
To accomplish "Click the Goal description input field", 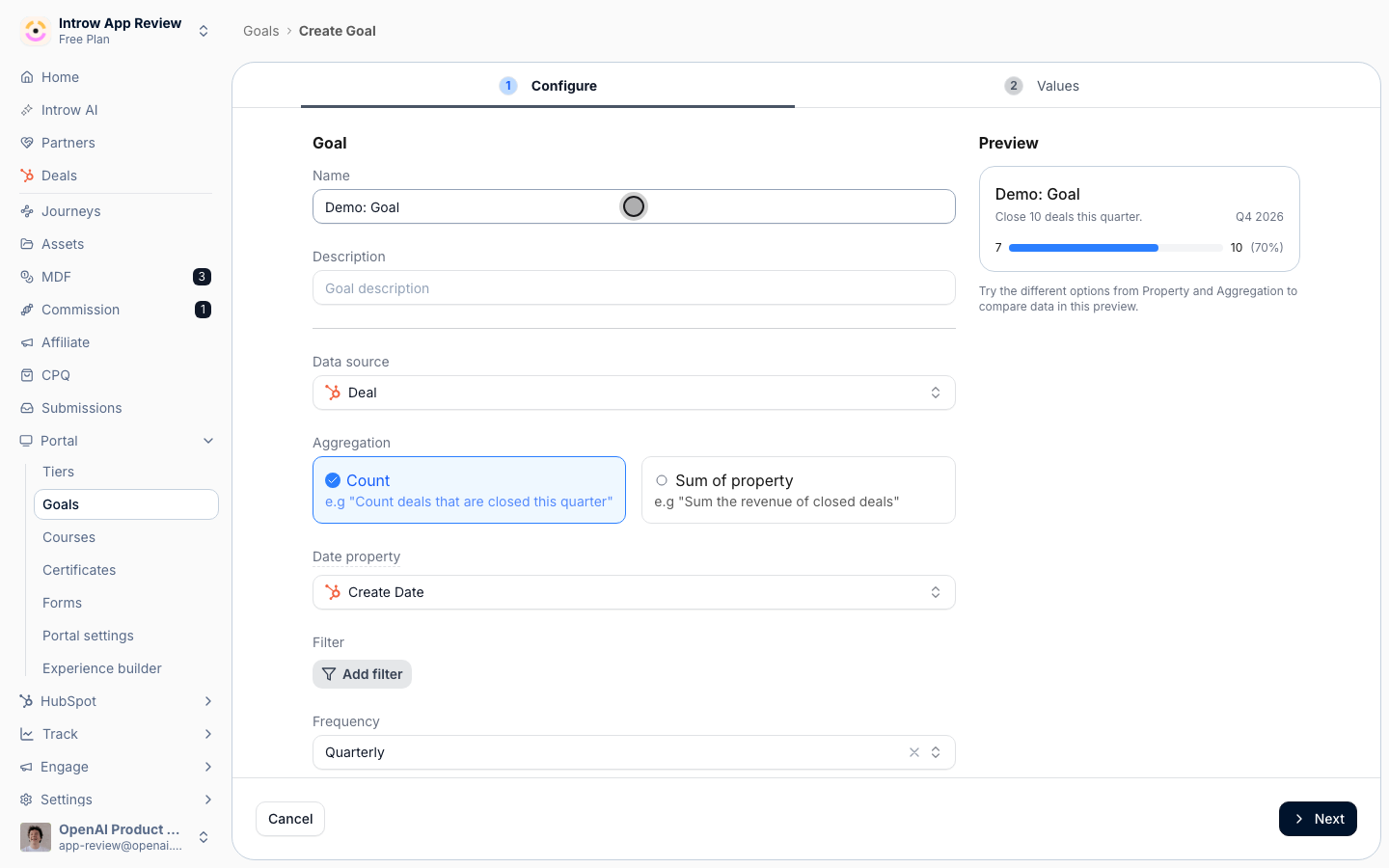I will (634, 287).
